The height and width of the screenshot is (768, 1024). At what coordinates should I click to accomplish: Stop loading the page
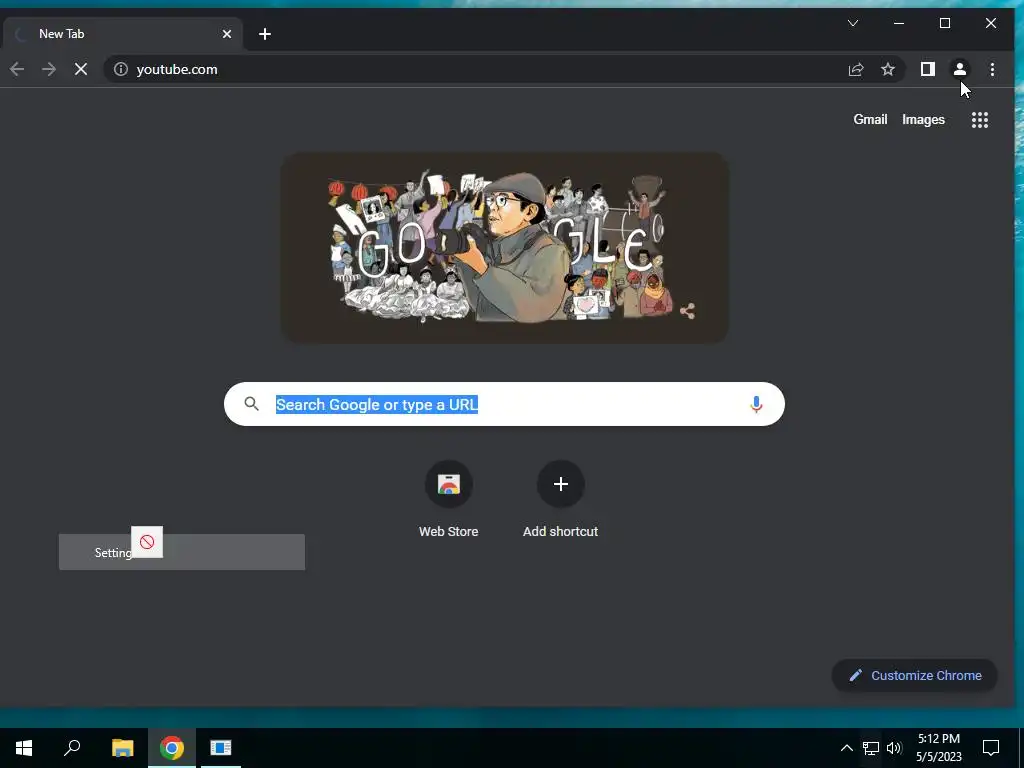coord(81,69)
